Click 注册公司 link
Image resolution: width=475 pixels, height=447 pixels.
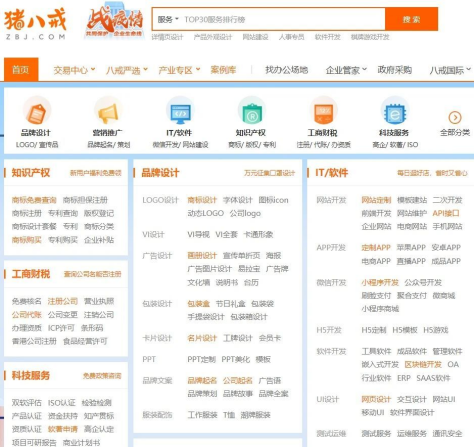click(63, 301)
